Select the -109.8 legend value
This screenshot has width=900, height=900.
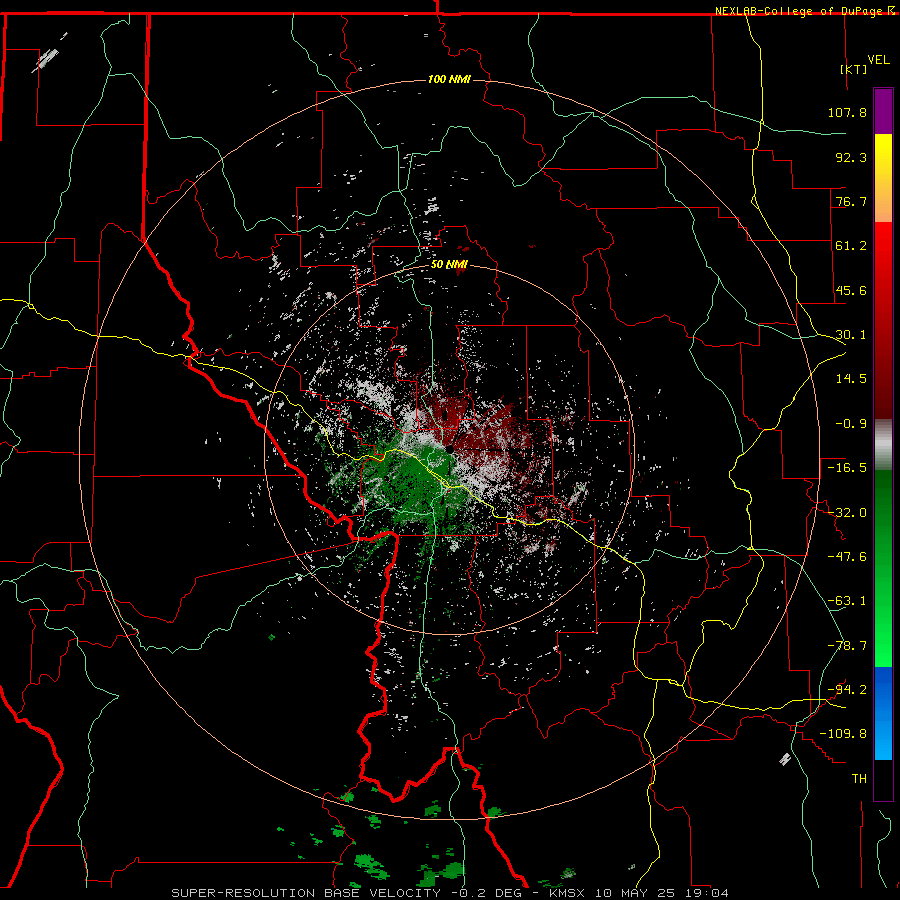[843, 734]
